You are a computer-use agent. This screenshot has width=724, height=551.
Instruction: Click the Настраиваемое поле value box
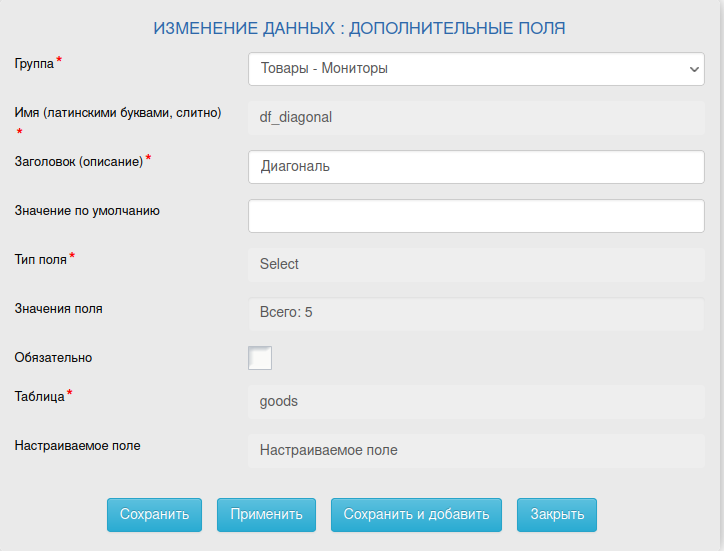(x=476, y=450)
